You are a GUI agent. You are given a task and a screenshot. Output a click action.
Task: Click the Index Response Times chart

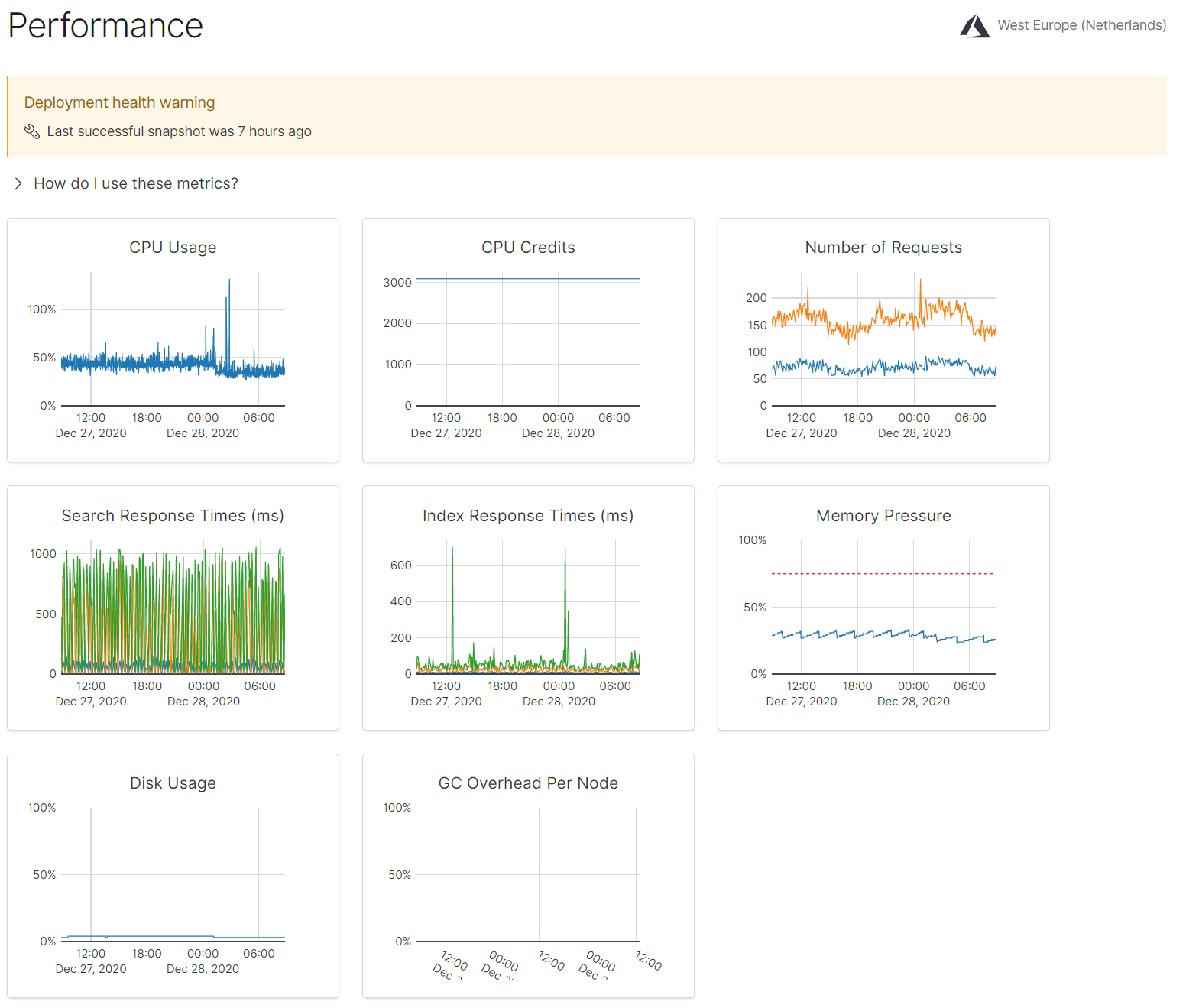[527, 611]
